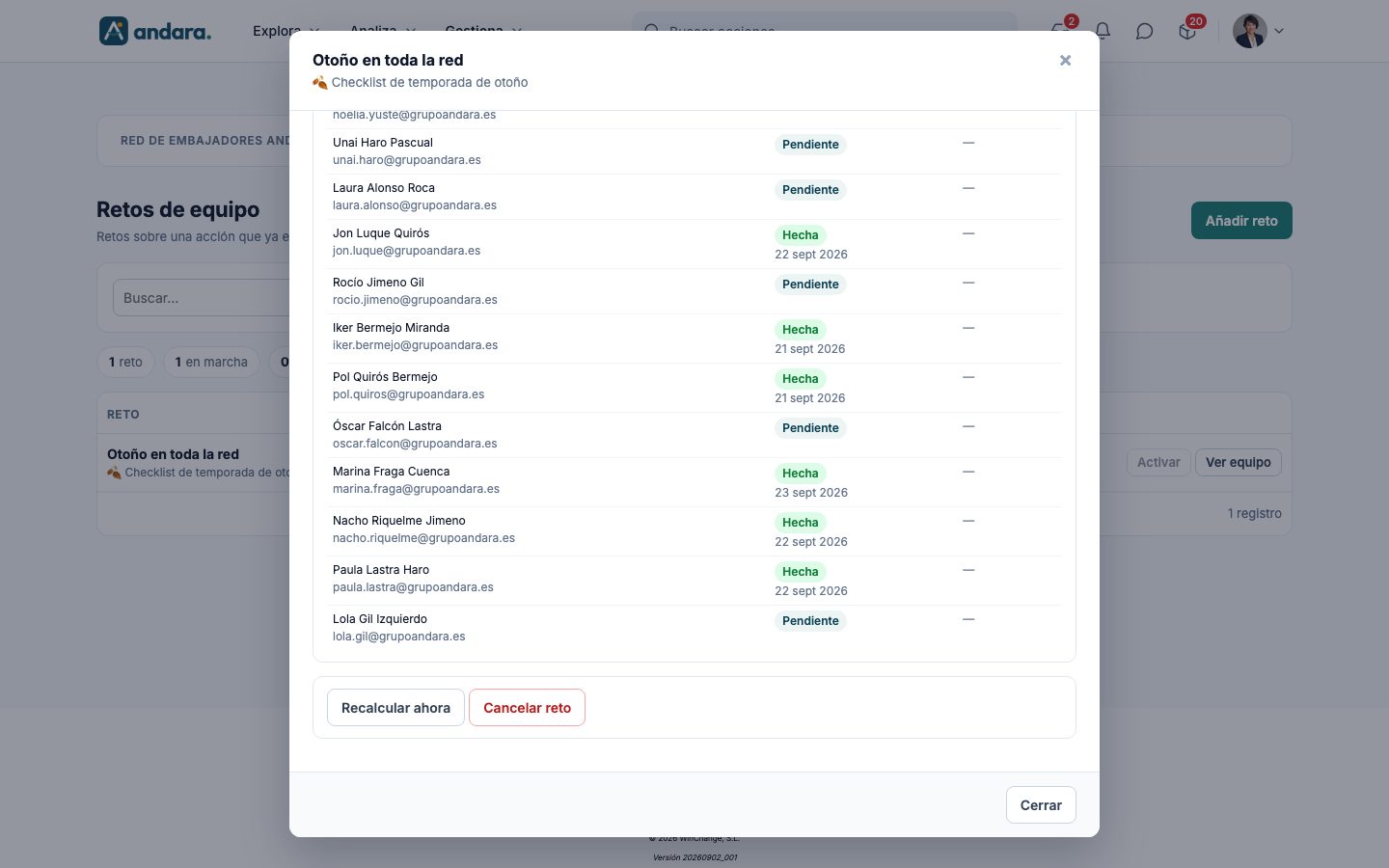1389x868 pixels.
Task: Click Pendiente badge for Lola Gil Izquierdo
Action: tap(810, 621)
